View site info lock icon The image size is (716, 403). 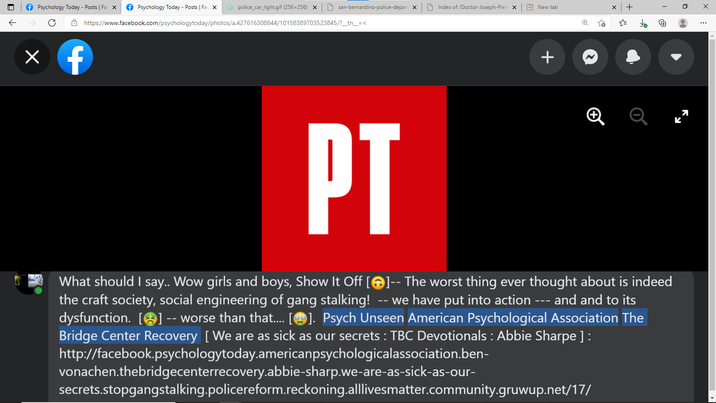pyautogui.click(x=74, y=23)
